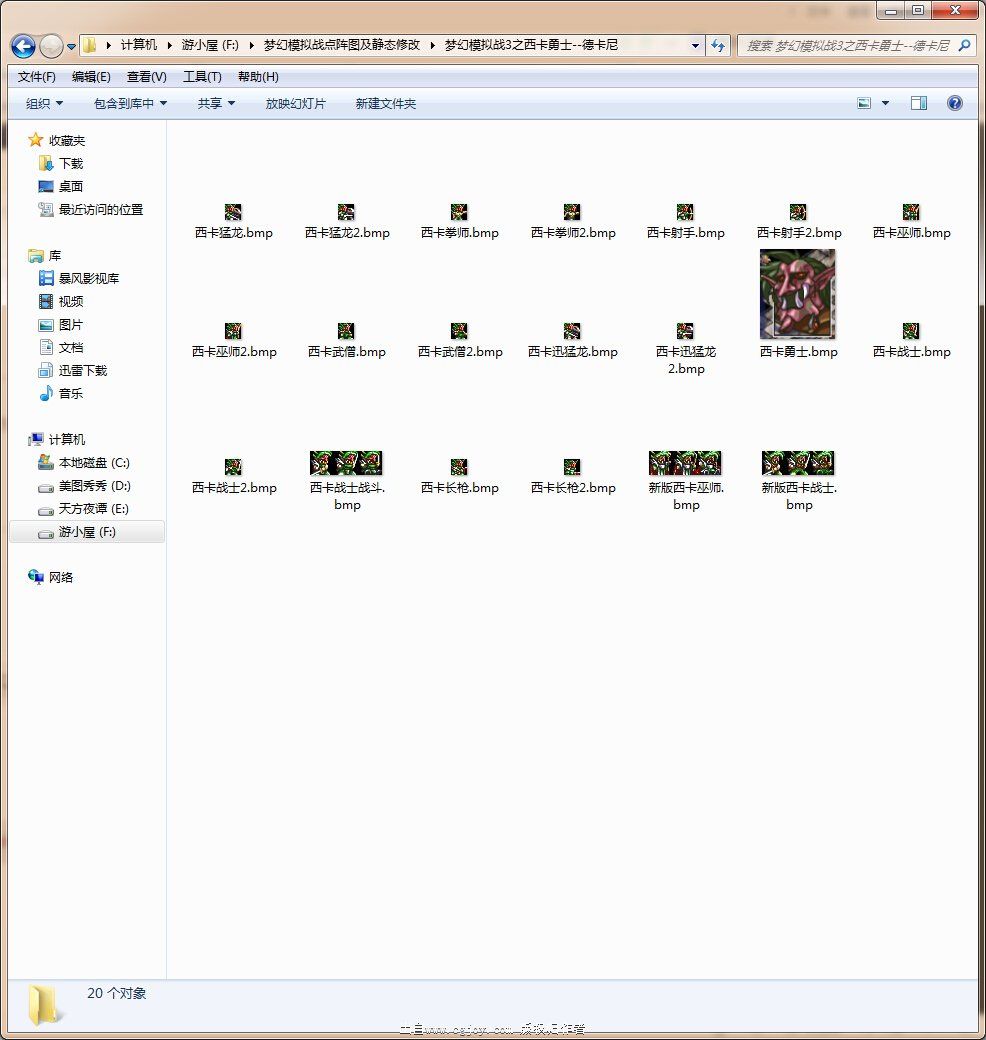Open the 文件(F) menu

click(37, 77)
